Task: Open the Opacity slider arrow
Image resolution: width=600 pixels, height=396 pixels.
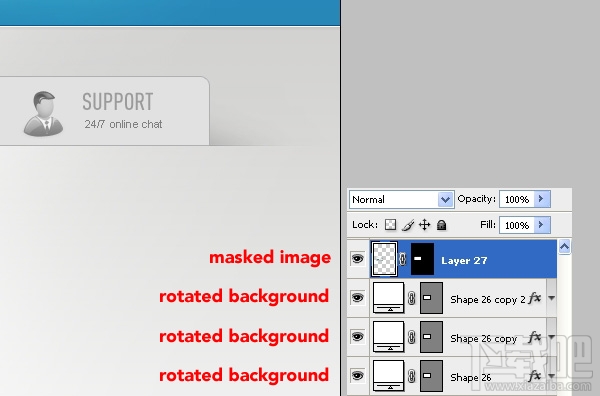Action: tap(541, 199)
